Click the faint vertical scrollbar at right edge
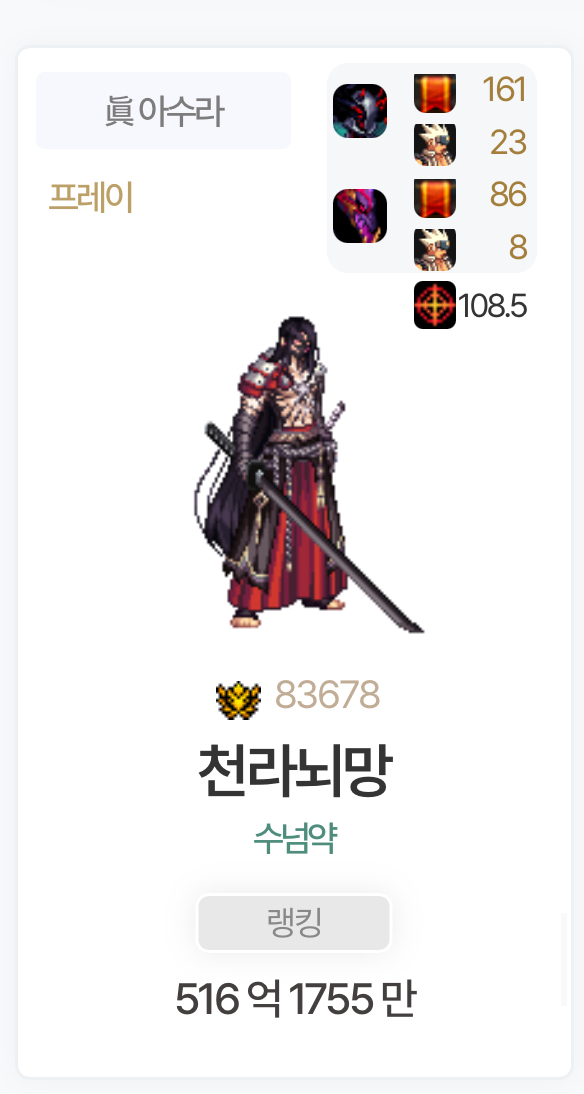This screenshot has width=584, height=1094. click(563, 959)
